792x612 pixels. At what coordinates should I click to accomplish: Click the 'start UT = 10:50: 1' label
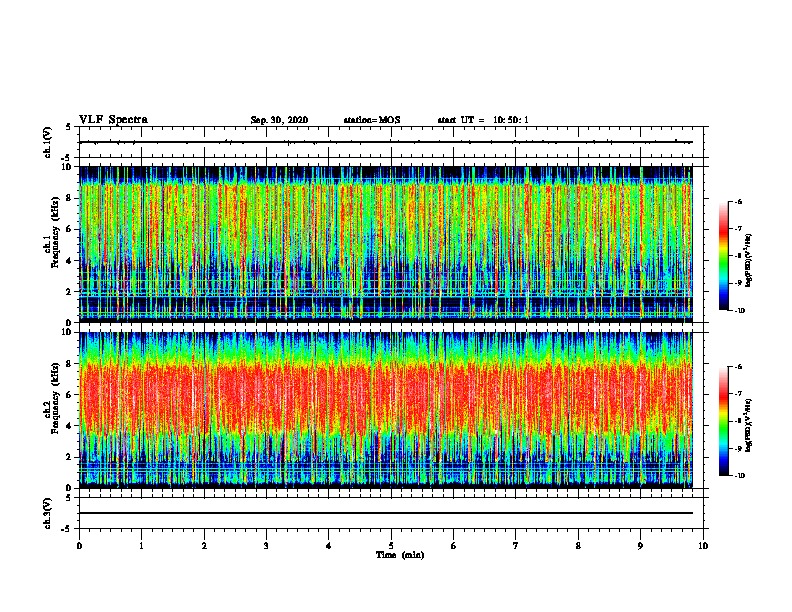pos(483,120)
